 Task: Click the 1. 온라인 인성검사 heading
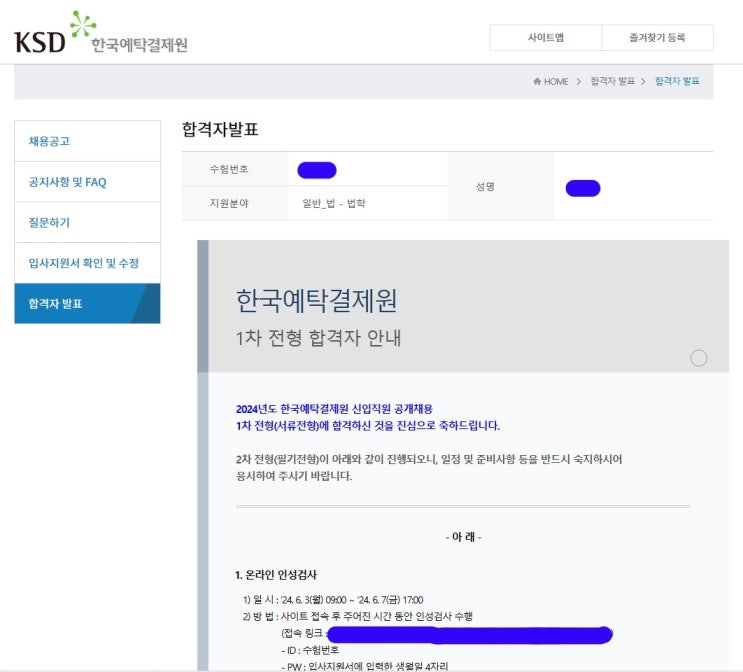point(276,575)
